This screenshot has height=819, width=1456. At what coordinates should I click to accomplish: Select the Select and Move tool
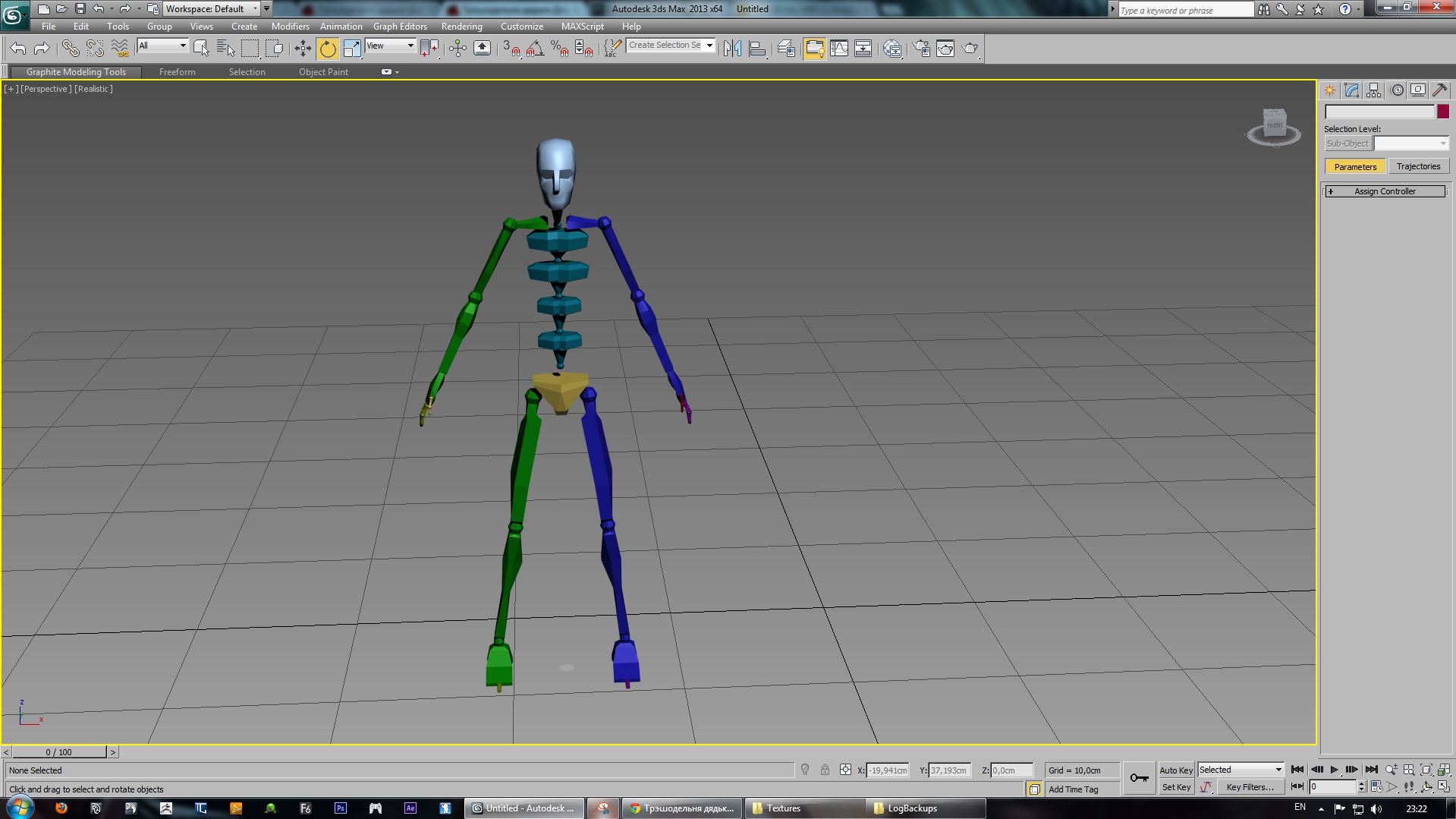point(303,49)
